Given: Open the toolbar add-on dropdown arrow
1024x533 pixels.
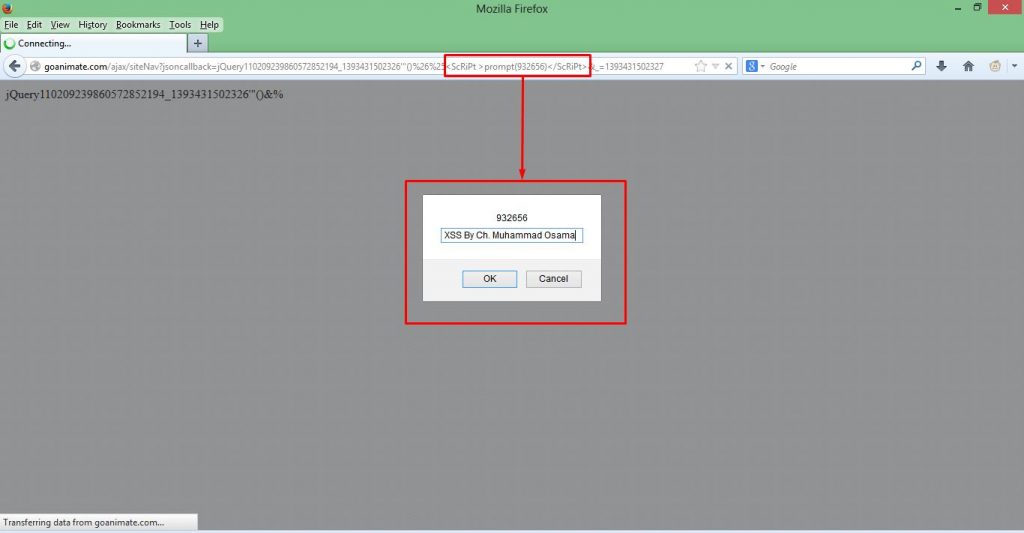Looking at the screenshot, I should (x=1014, y=66).
